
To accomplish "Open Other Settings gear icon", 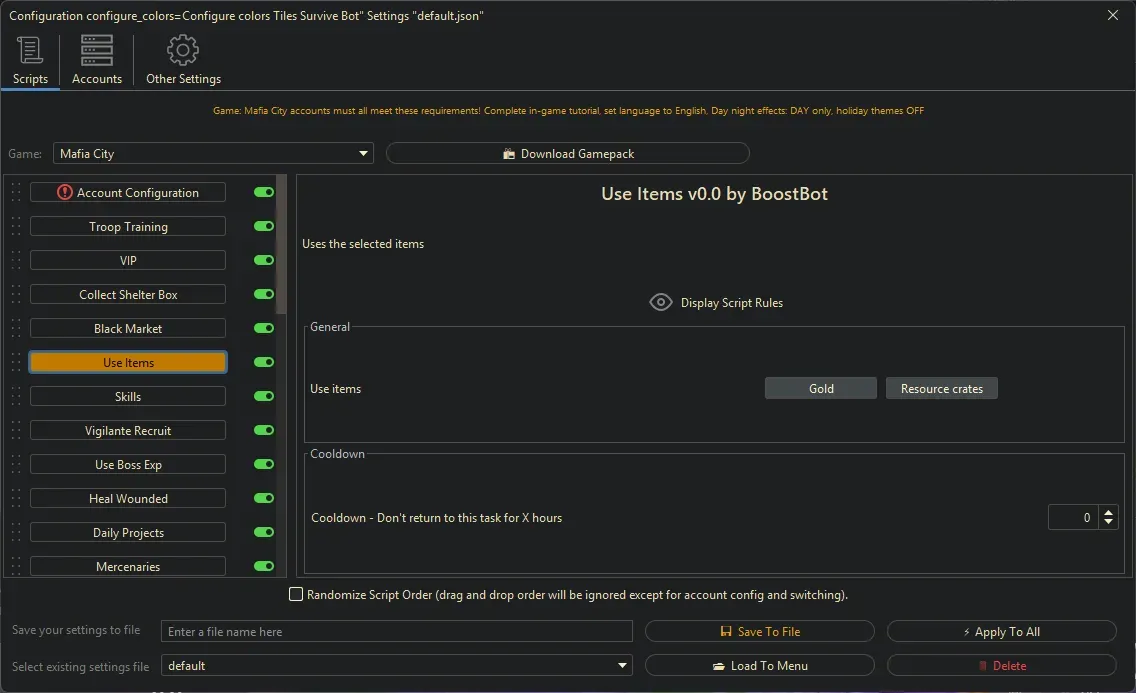I will [x=183, y=49].
